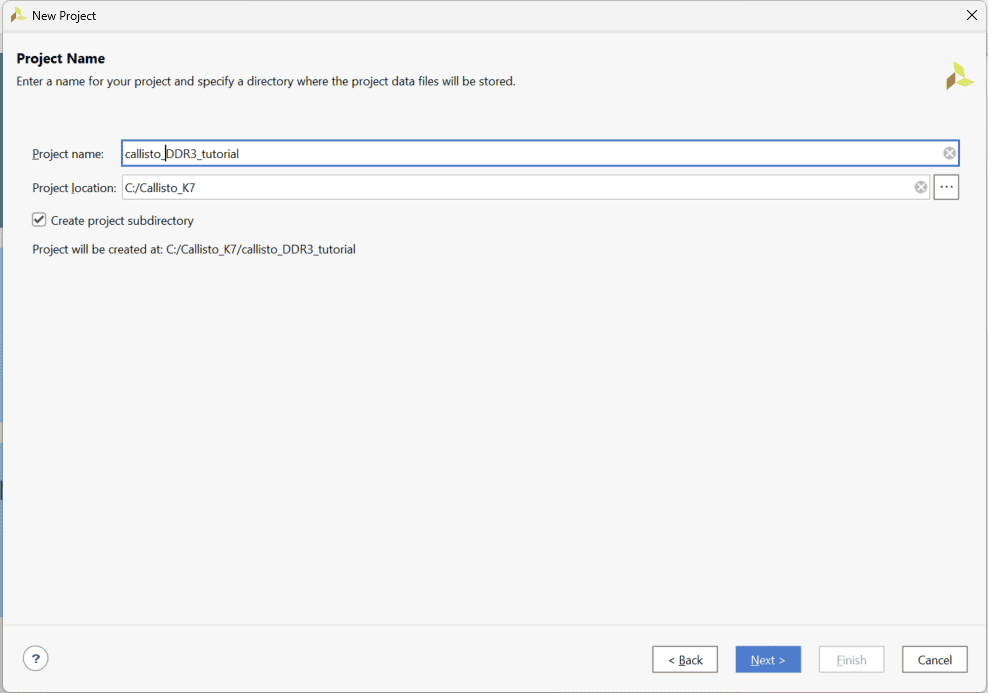Viewport: 988px width, 693px height.
Task: Close the New Project dialog window
Action: point(971,15)
